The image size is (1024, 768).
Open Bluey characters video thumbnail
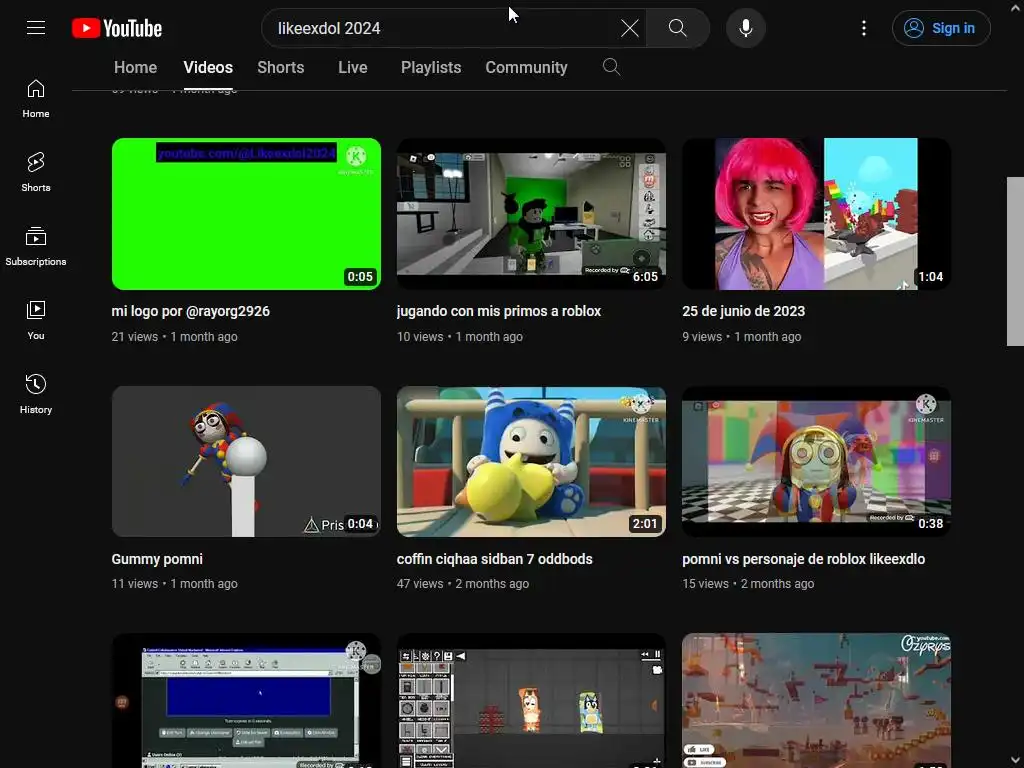tap(532, 700)
